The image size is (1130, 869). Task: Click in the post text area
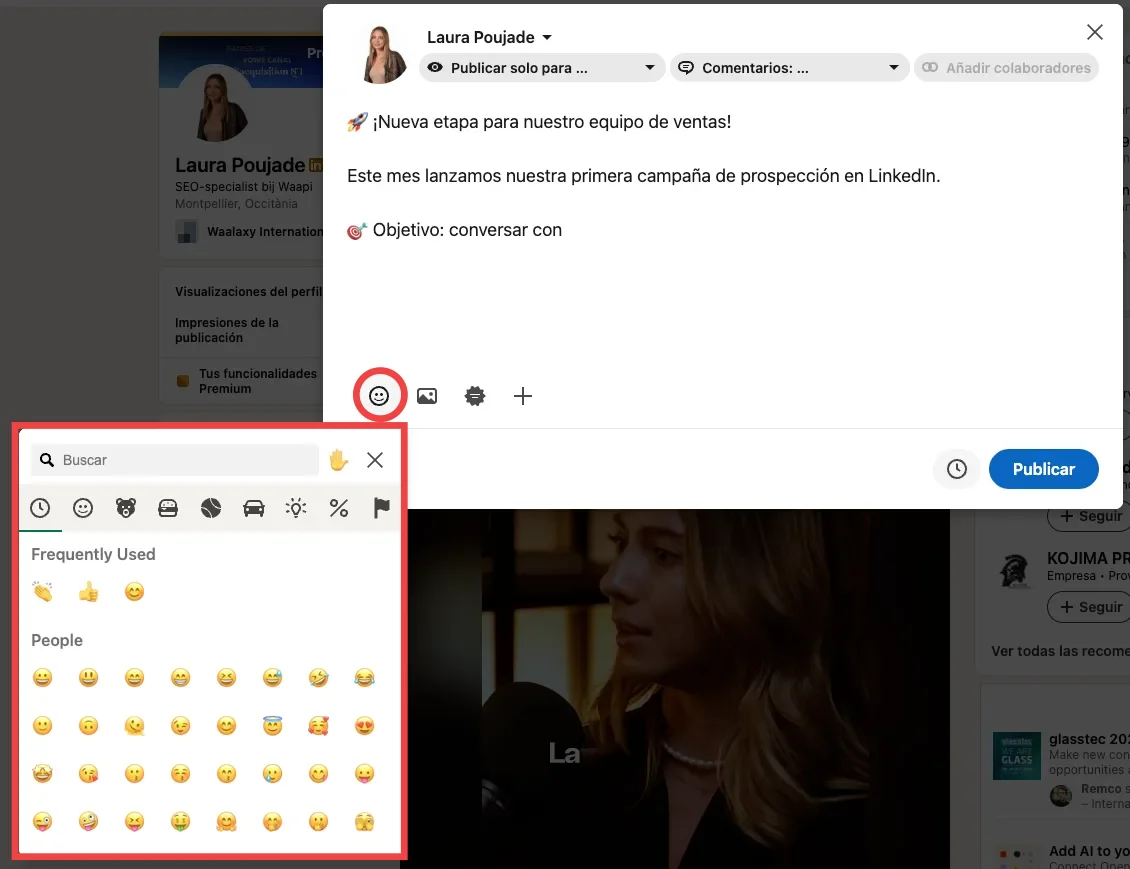[x=721, y=231]
